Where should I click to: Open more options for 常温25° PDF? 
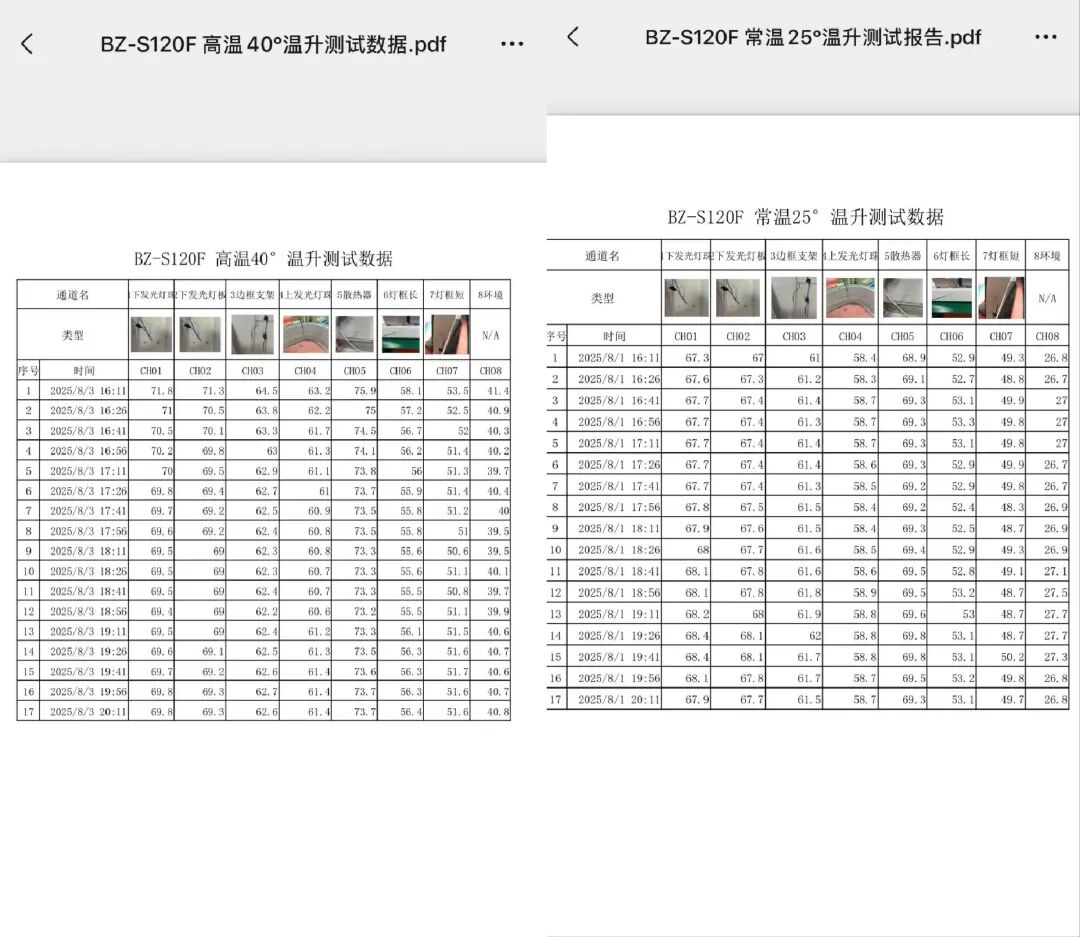(1046, 37)
